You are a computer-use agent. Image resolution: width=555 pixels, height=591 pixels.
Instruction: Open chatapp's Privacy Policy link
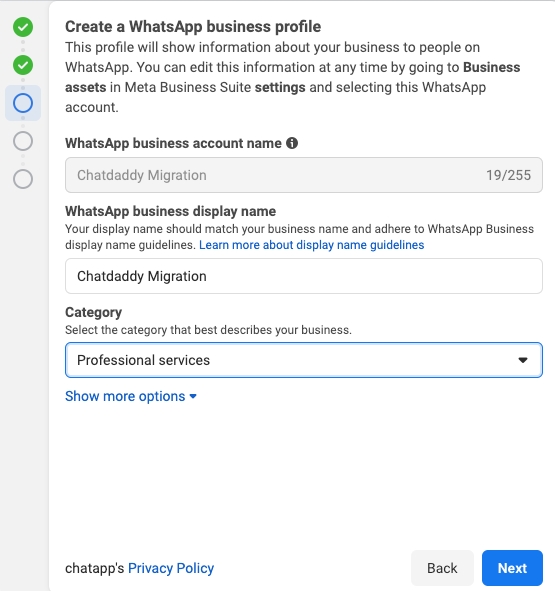[171, 568]
